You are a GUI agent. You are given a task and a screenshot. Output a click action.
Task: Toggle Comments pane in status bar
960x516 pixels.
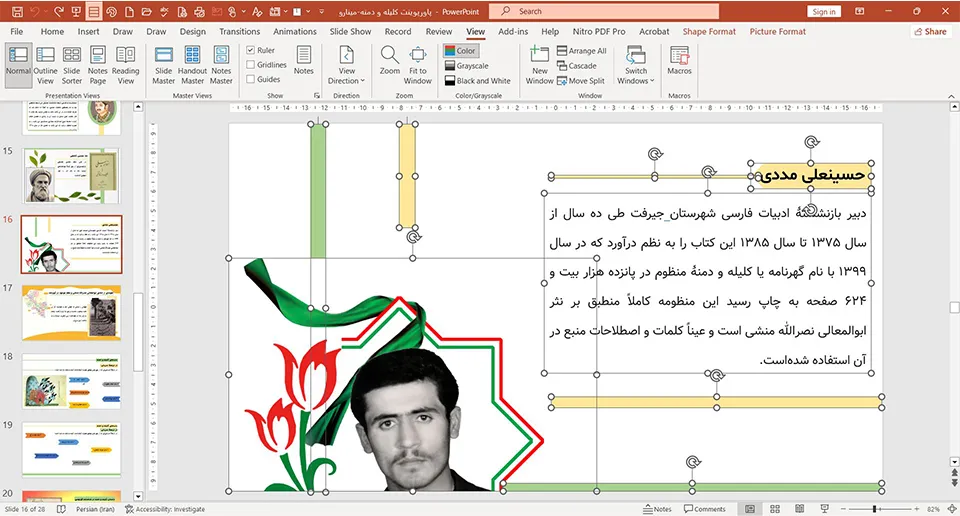705,509
